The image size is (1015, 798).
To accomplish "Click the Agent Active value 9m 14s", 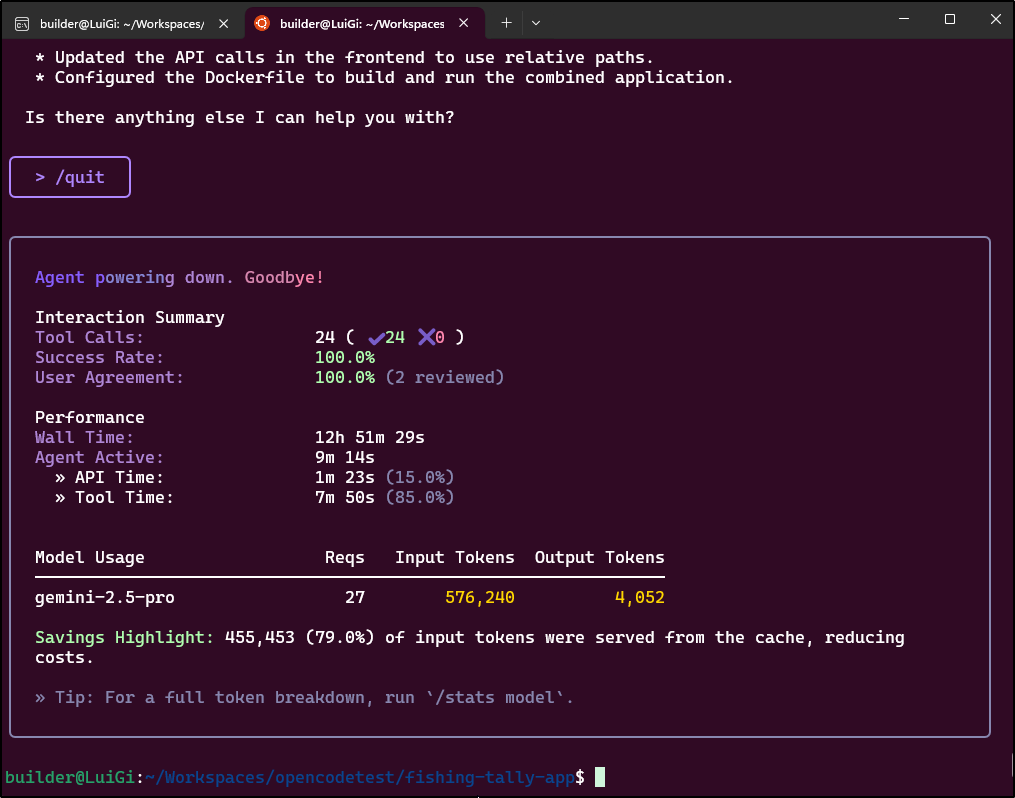I will [x=345, y=458].
